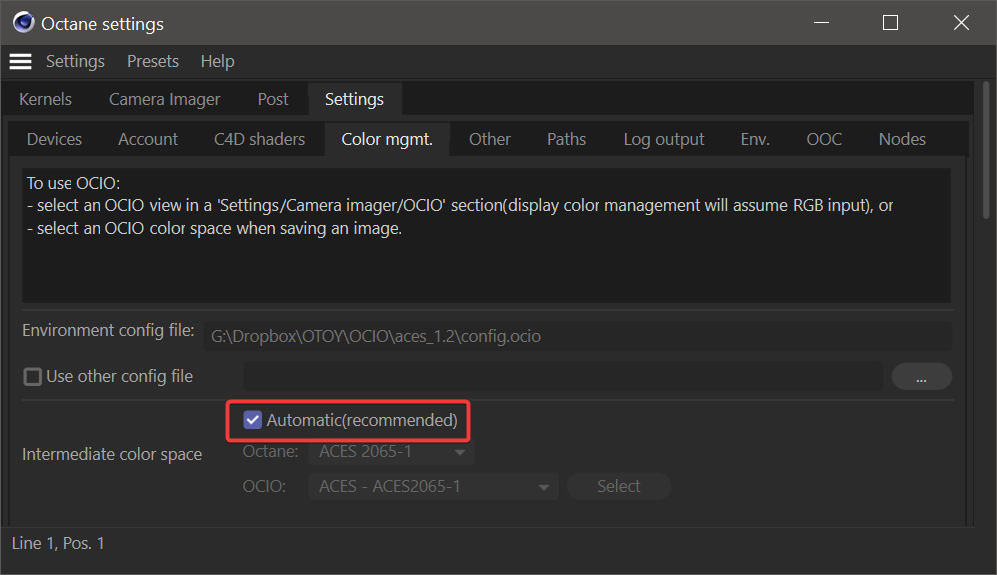This screenshot has height=575, width=997.
Task: Open the Help menu
Action: click(217, 61)
